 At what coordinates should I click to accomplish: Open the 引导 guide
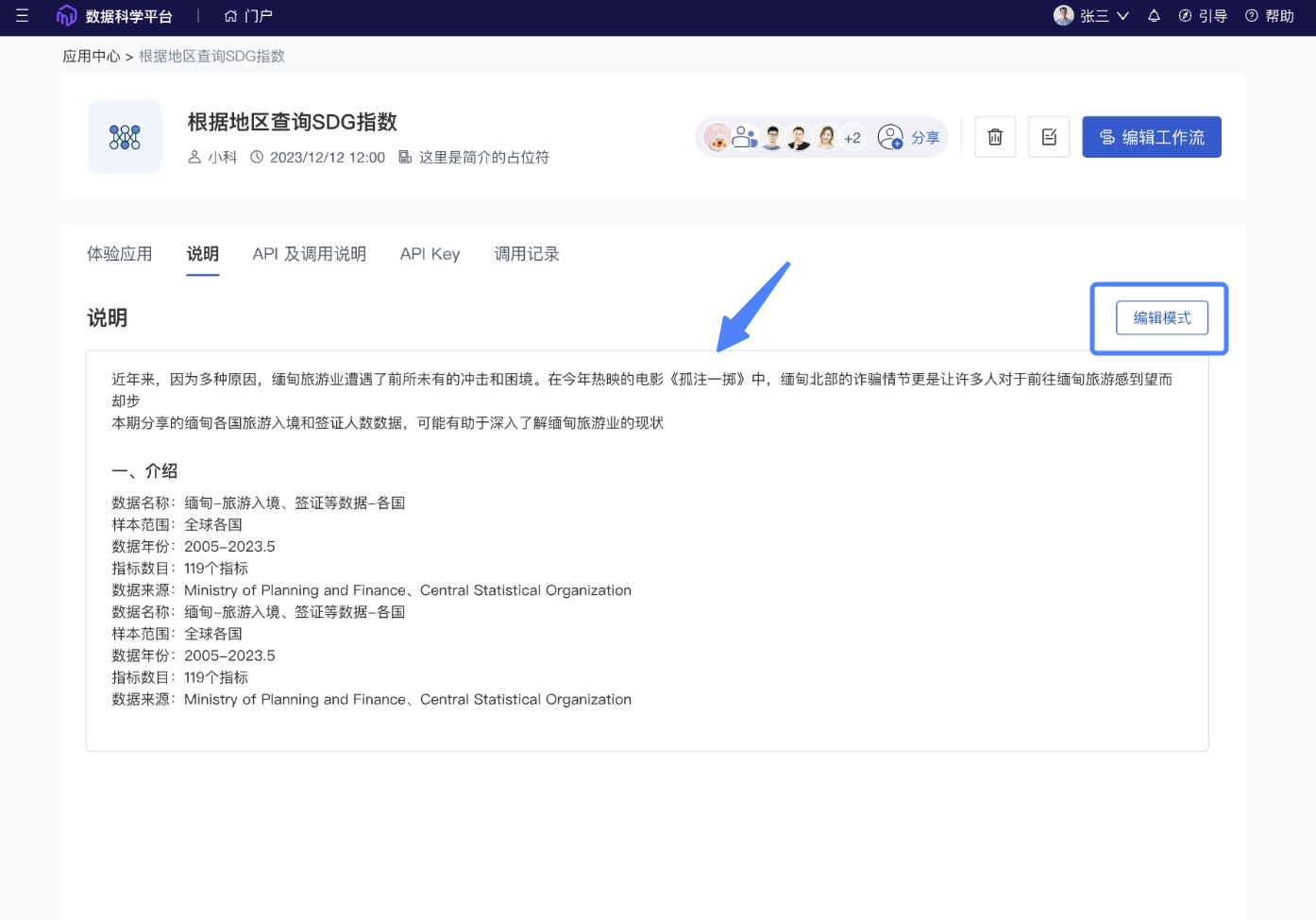tap(1203, 16)
